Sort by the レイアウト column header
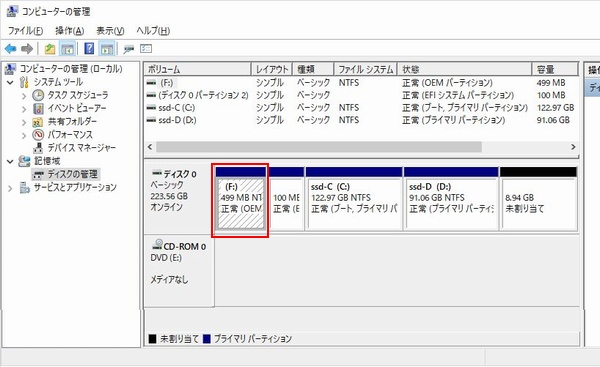 pos(272,69)
